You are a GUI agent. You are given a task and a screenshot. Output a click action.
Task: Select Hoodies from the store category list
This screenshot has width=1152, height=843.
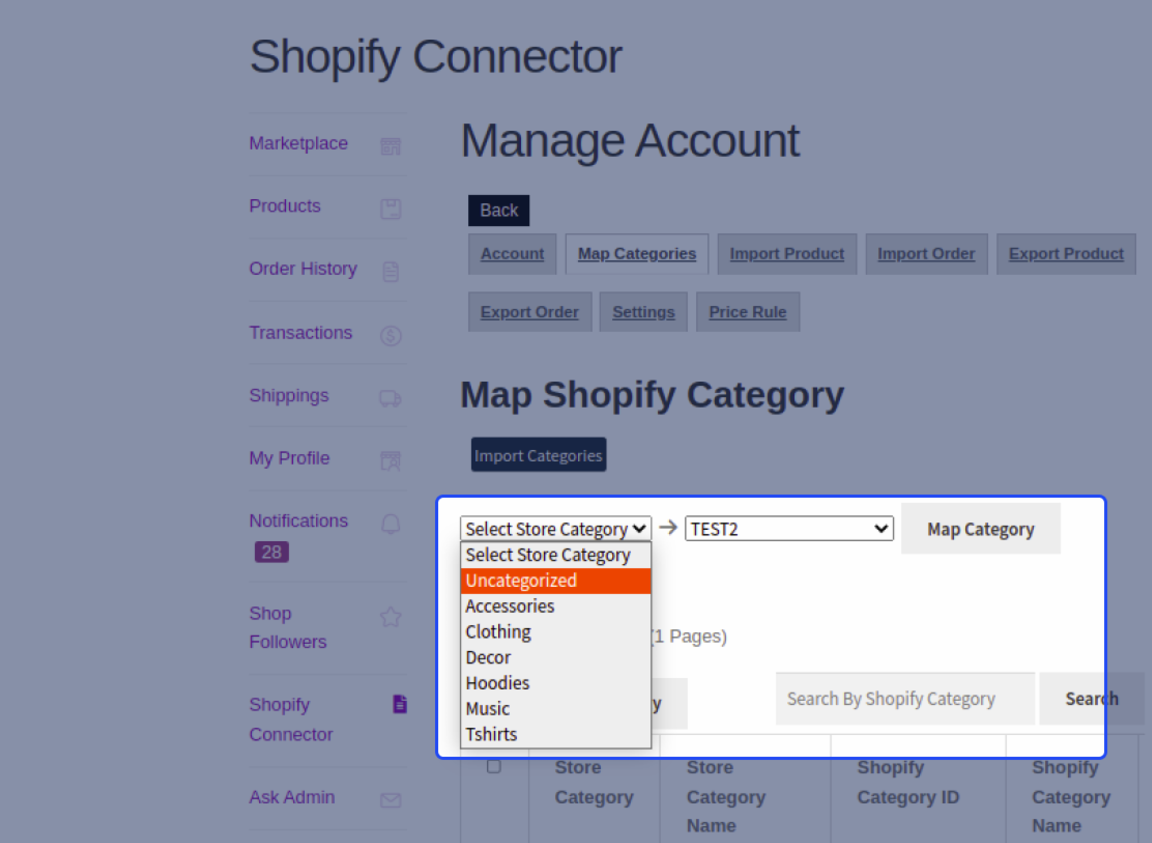pyautogui.click(x=497, y=682)
